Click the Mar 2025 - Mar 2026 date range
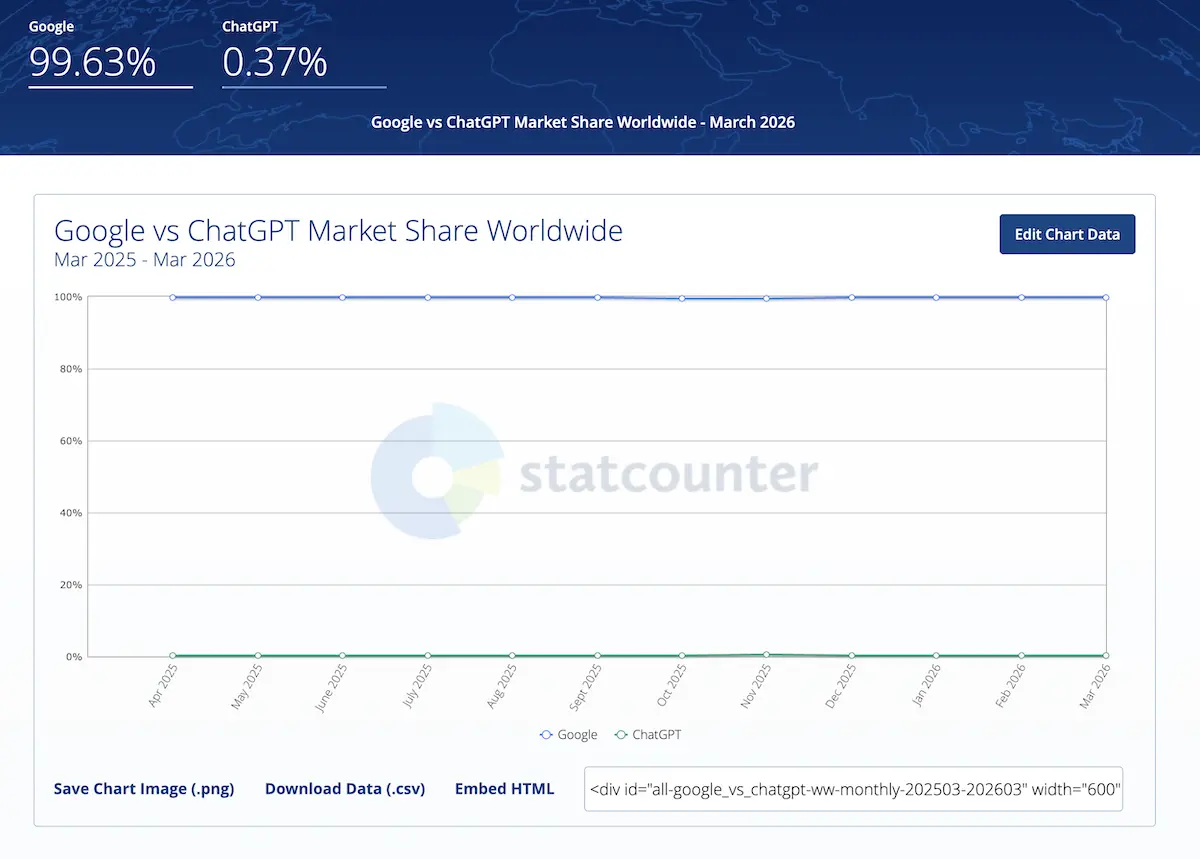Viewport: 1200px width, 859px height. point(144,260)
